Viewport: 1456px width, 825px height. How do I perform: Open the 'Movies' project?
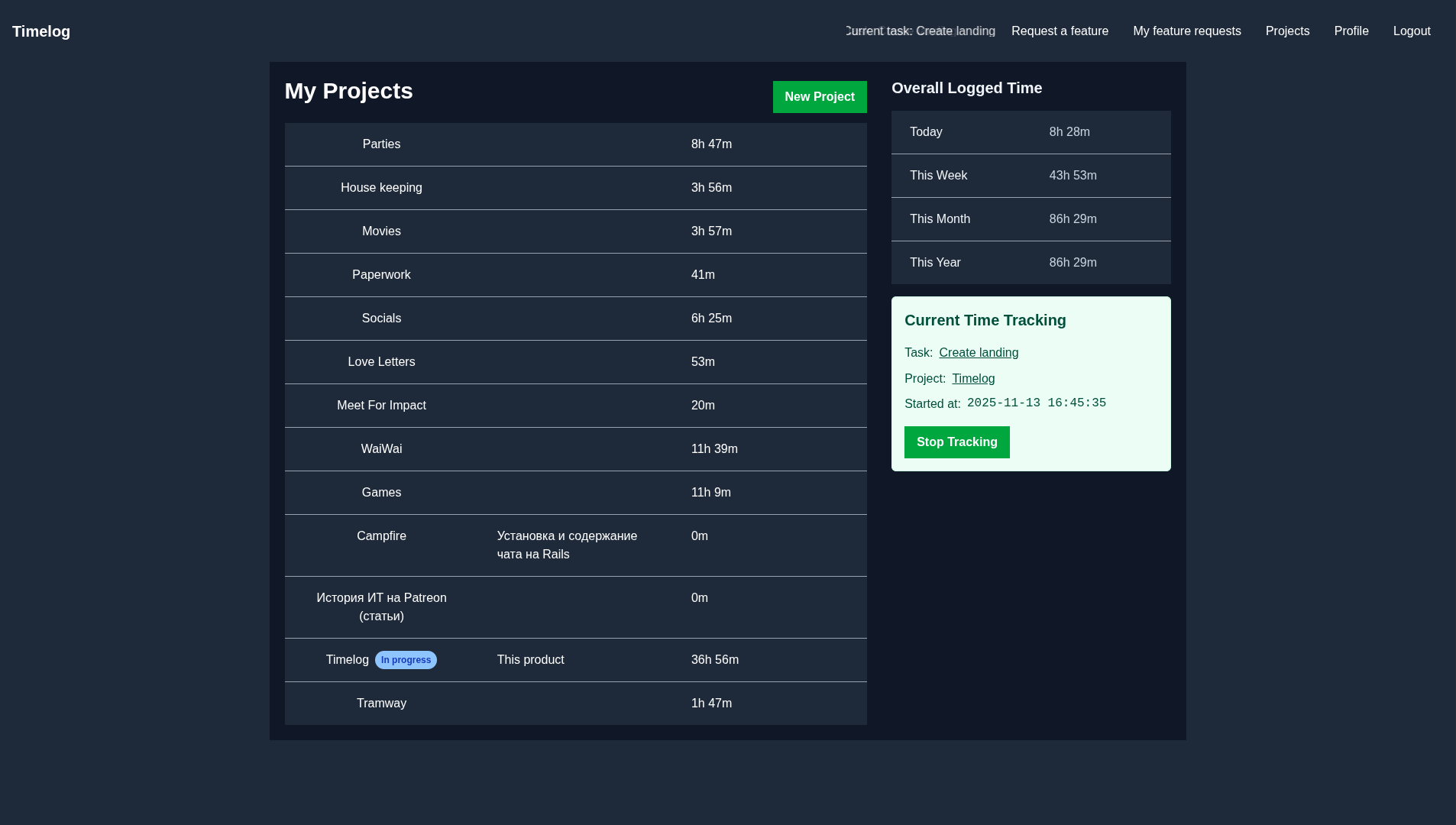[x=381, y=231]
